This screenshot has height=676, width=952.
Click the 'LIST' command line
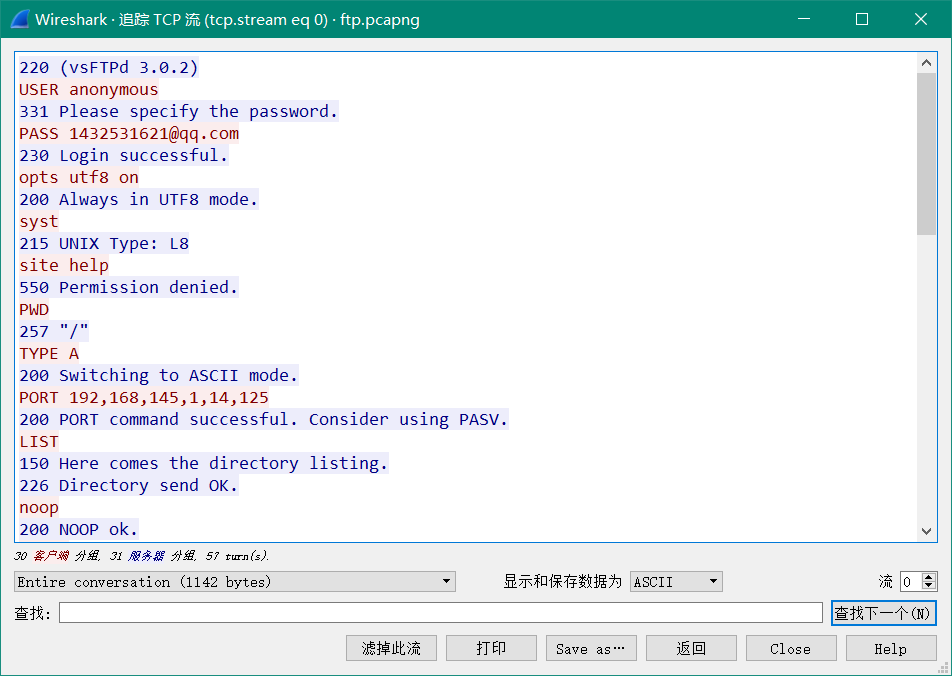click(x=39, y=442)
